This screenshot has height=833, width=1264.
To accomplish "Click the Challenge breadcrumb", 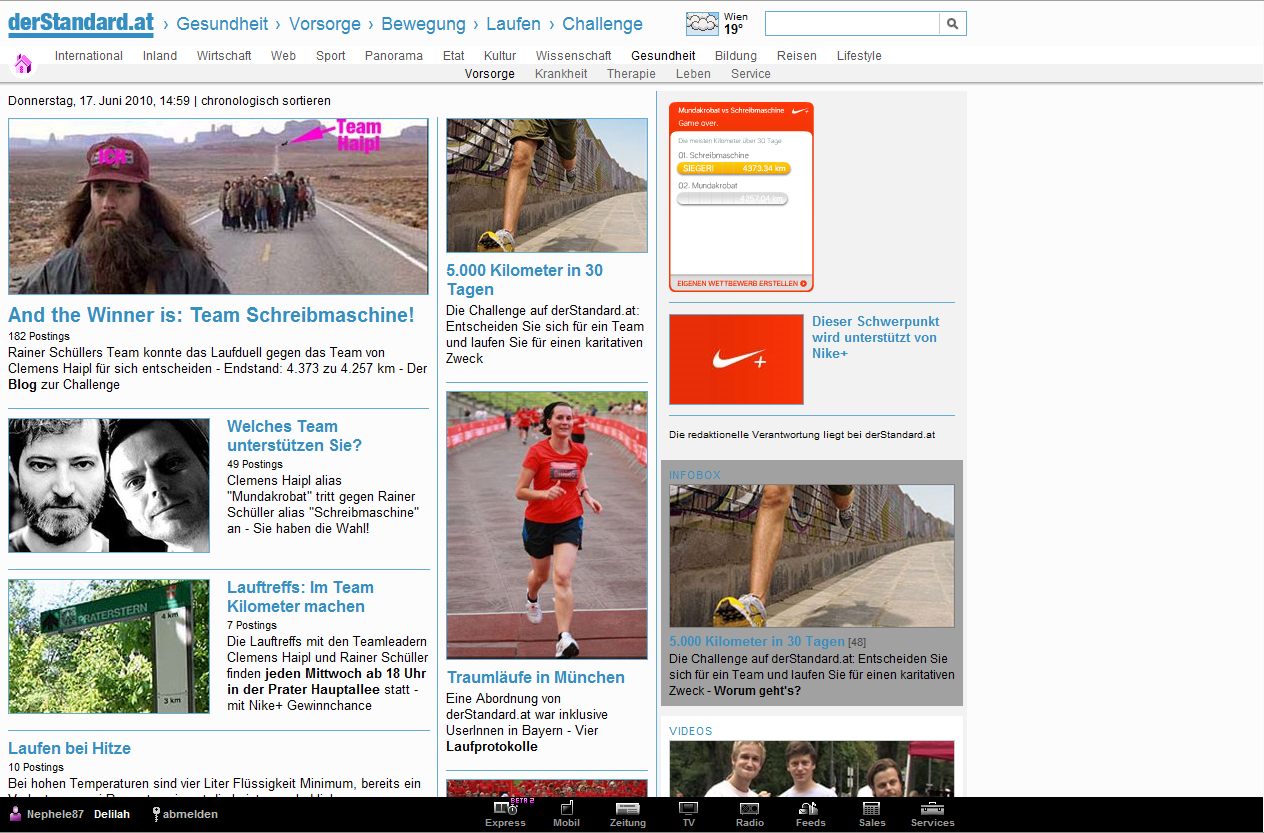I will pyautogui.click(x=603, y=24).
